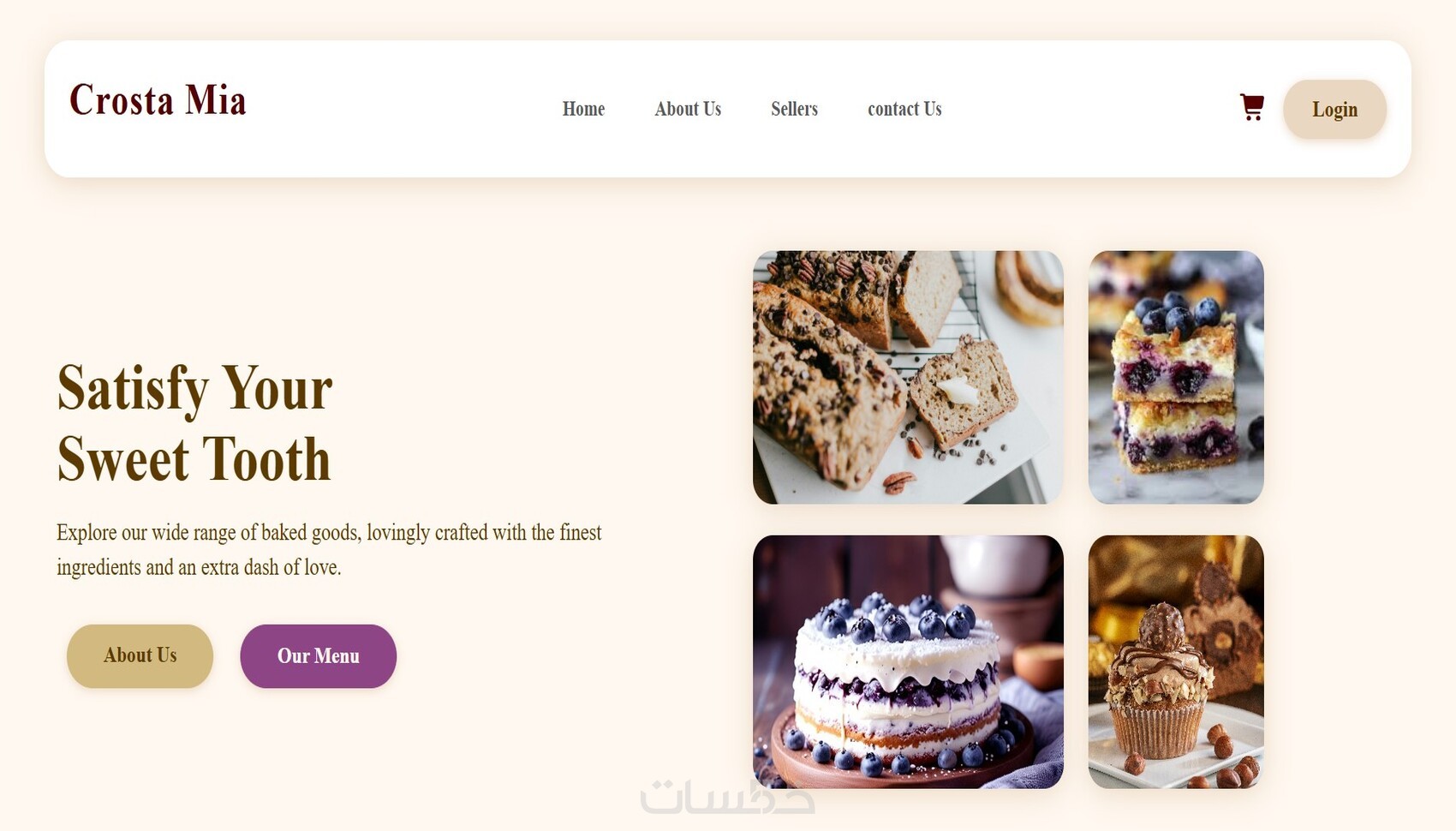The image size is (1456, 831).
Task: Open the chocolate hazelnut cupcake image
Action: pos(1176,661)
